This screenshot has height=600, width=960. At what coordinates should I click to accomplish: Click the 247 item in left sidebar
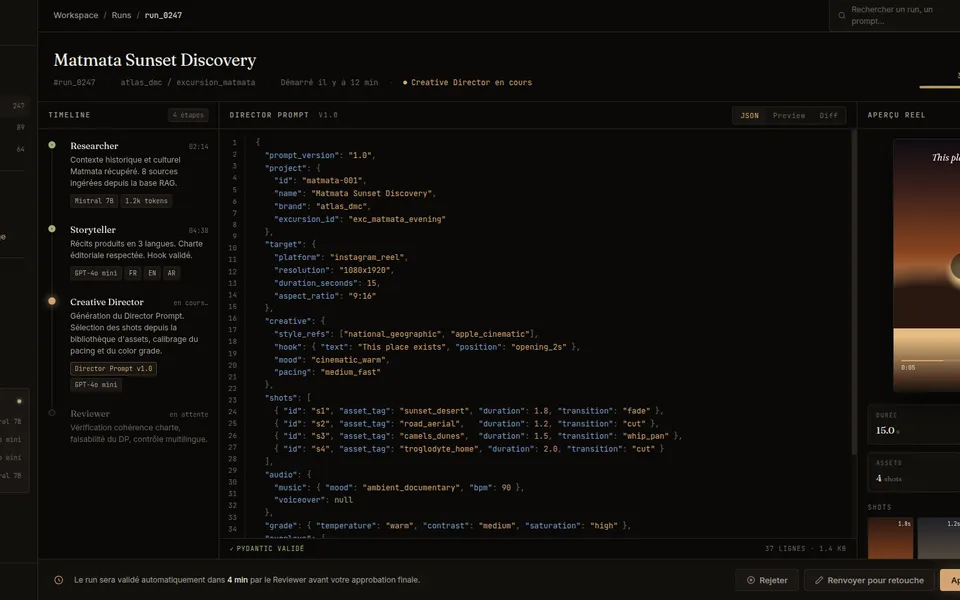pos(18,106)
